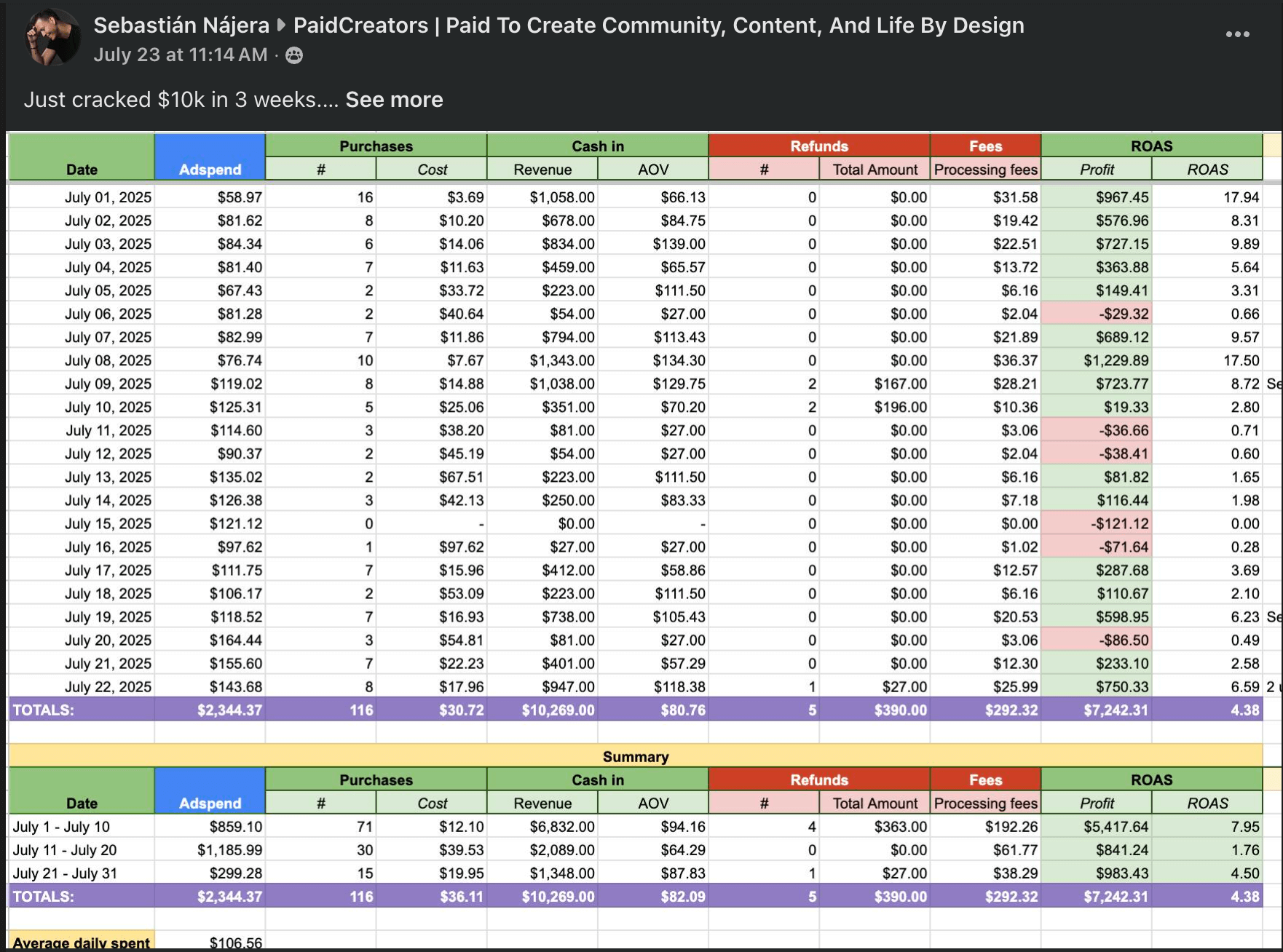This screenshot has width=1283, height=952.
Task: Select the Processing fees column header
Action: click(986, 170)
